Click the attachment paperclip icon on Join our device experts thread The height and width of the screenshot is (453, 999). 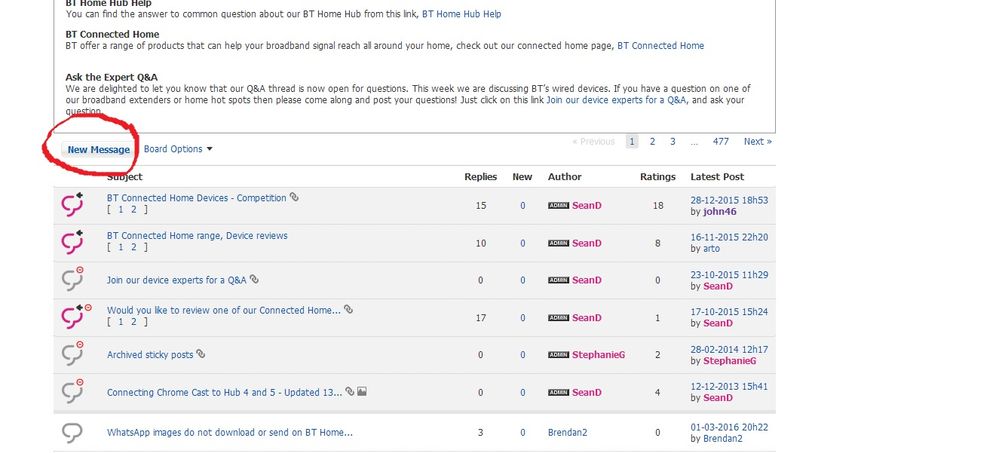click(254, 279)
